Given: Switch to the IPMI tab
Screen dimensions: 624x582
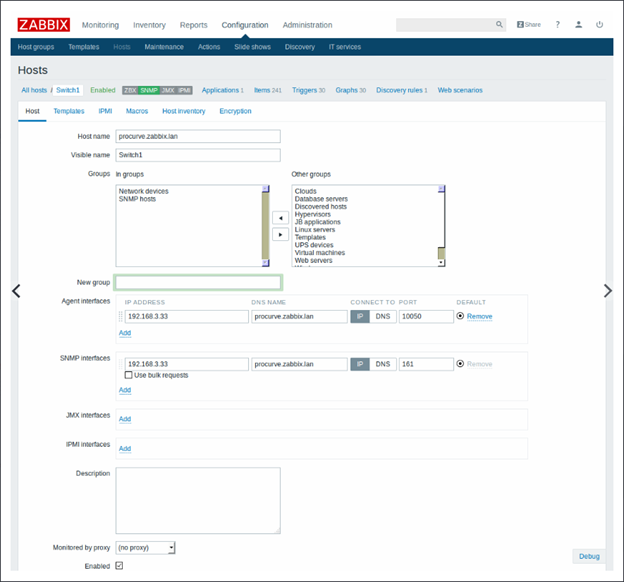Looking at the screenshot, I should coord(105,111).
